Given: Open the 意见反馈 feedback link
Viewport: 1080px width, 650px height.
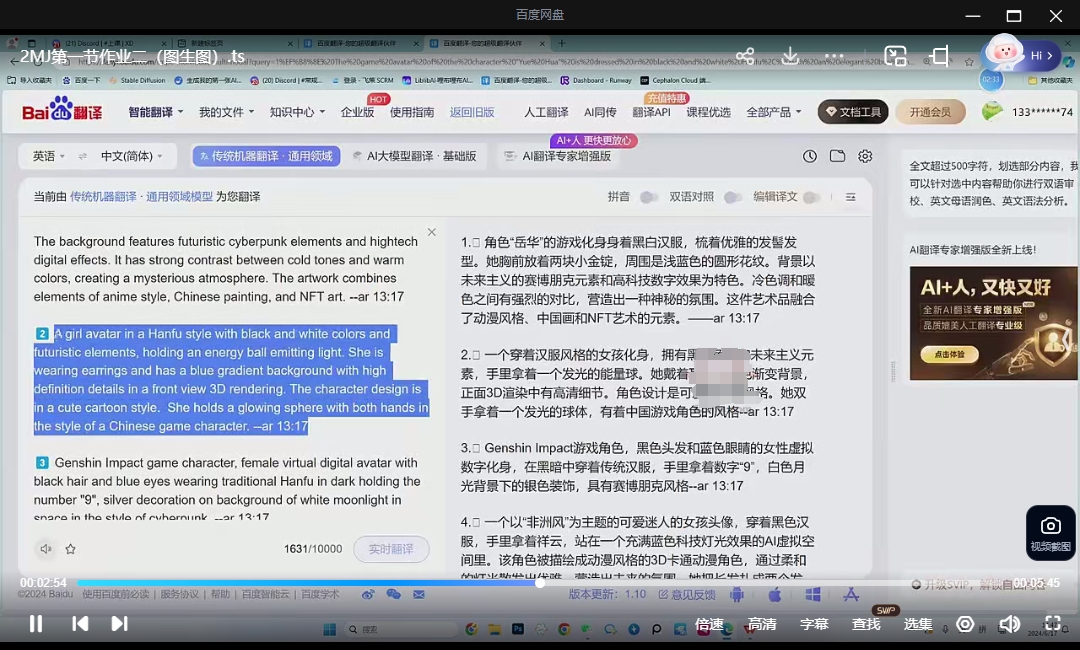Looking at the screenshot, I should pyautogui.click(x=687, y=594).
